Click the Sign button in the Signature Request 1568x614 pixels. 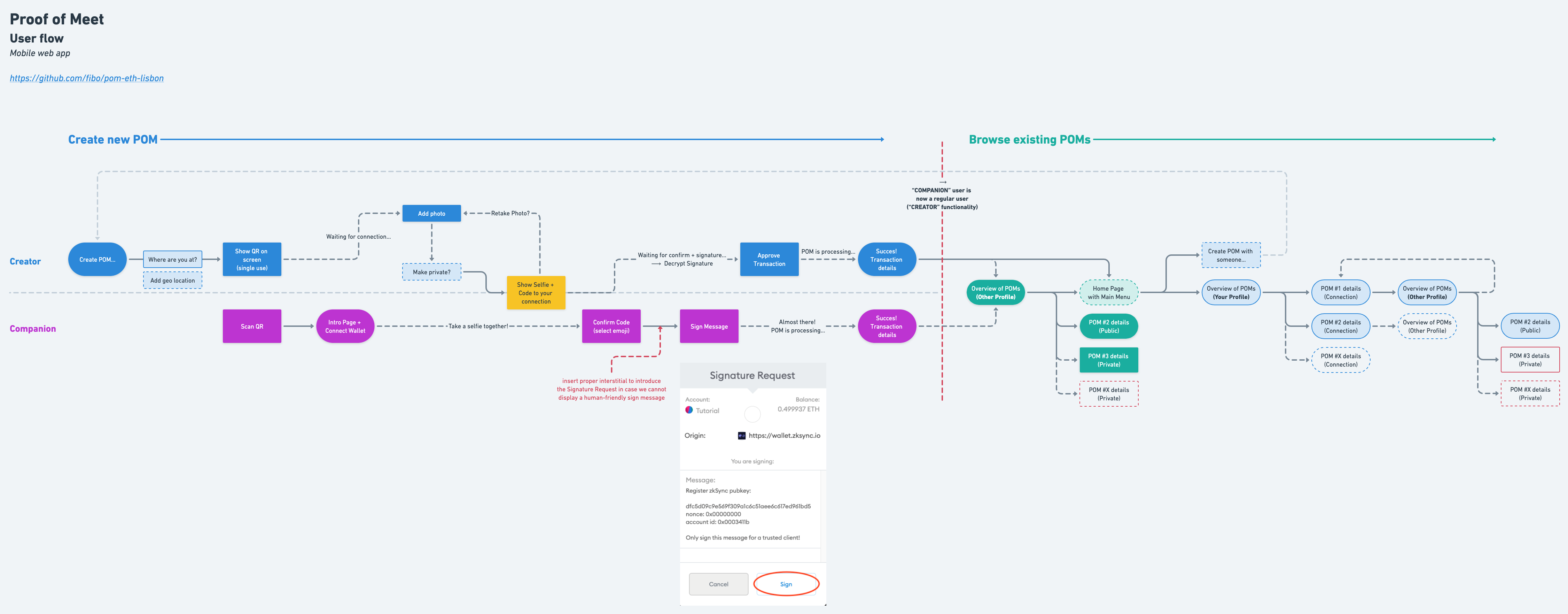786,584
